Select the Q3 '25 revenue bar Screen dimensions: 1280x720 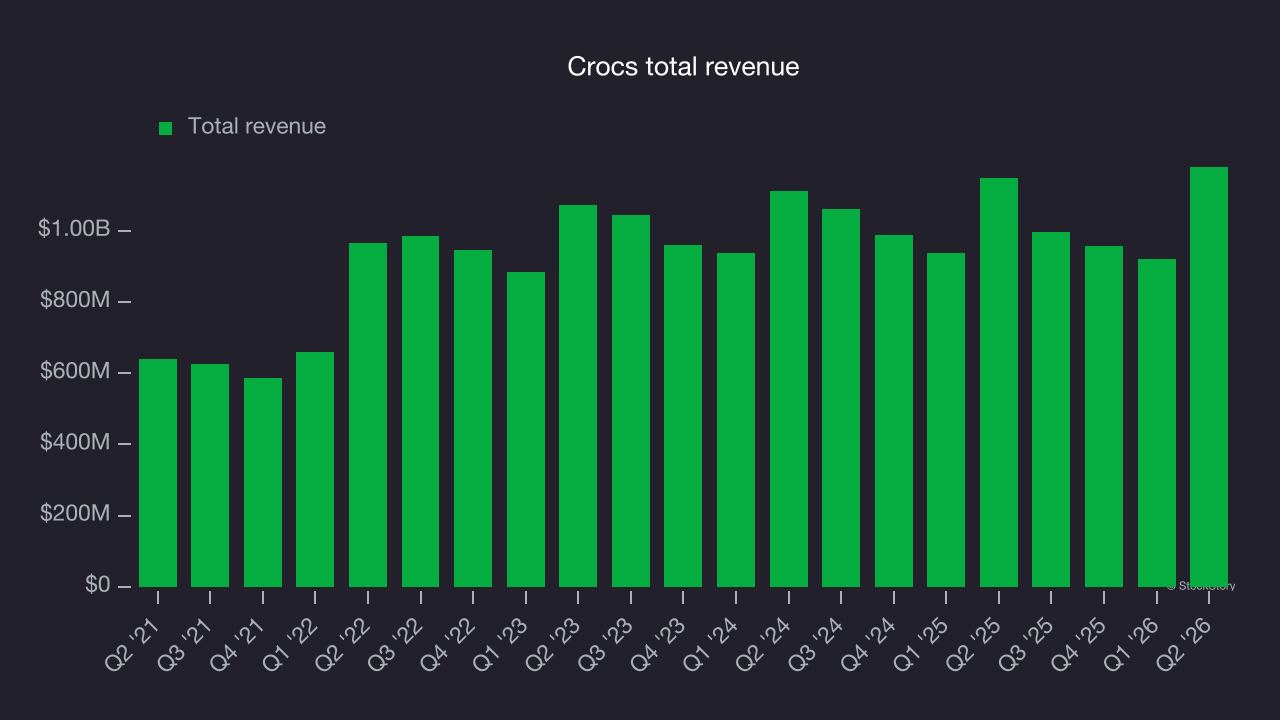tap(1051, 410)
